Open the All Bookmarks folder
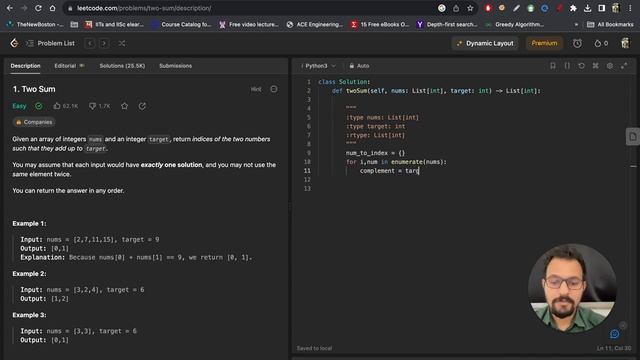Viewport: 640px width, 360px height. (610, 24)
